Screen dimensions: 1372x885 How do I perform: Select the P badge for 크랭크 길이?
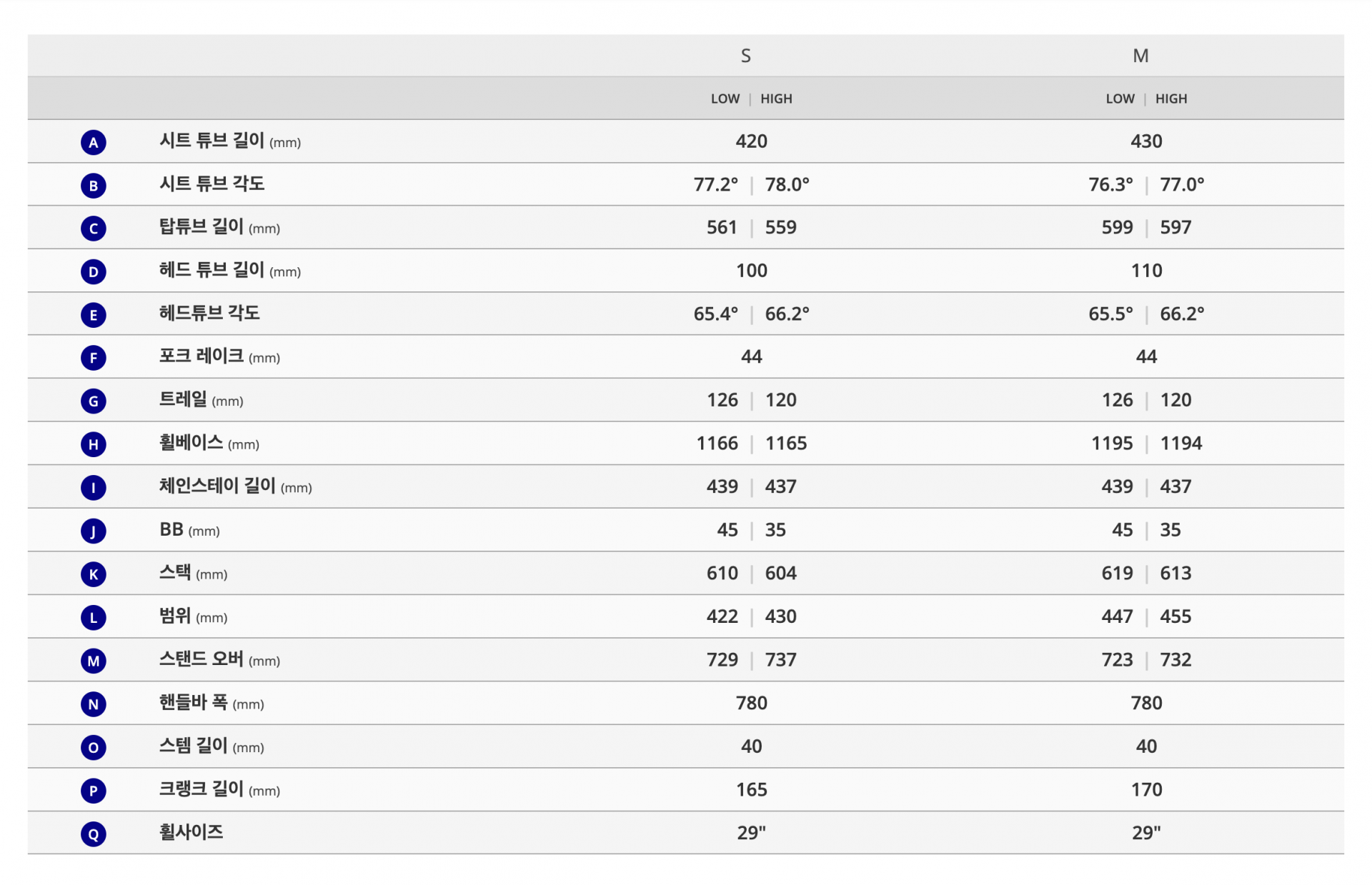[x=93, y=791]
